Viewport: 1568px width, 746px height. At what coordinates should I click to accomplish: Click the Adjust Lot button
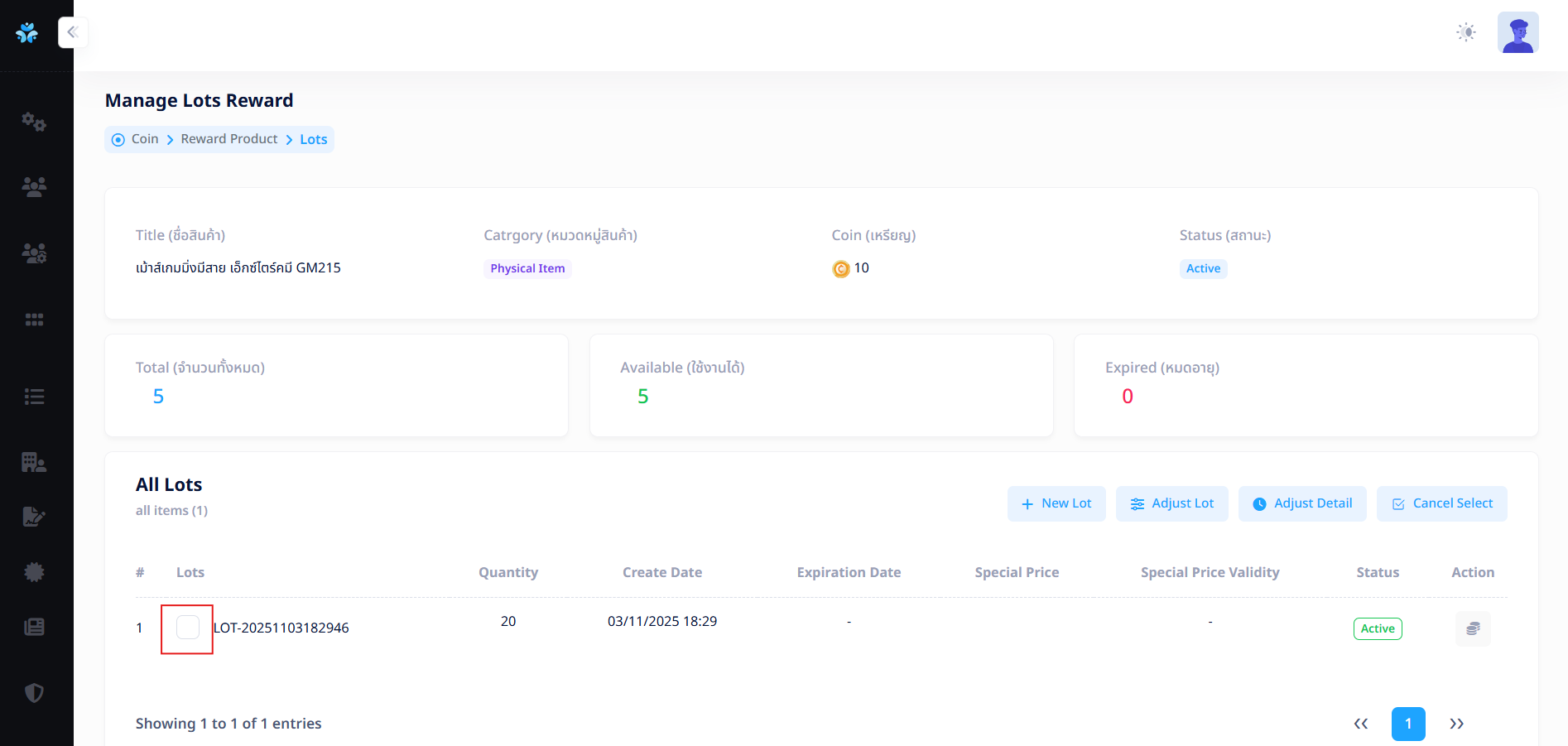(x=1171, y=503)
